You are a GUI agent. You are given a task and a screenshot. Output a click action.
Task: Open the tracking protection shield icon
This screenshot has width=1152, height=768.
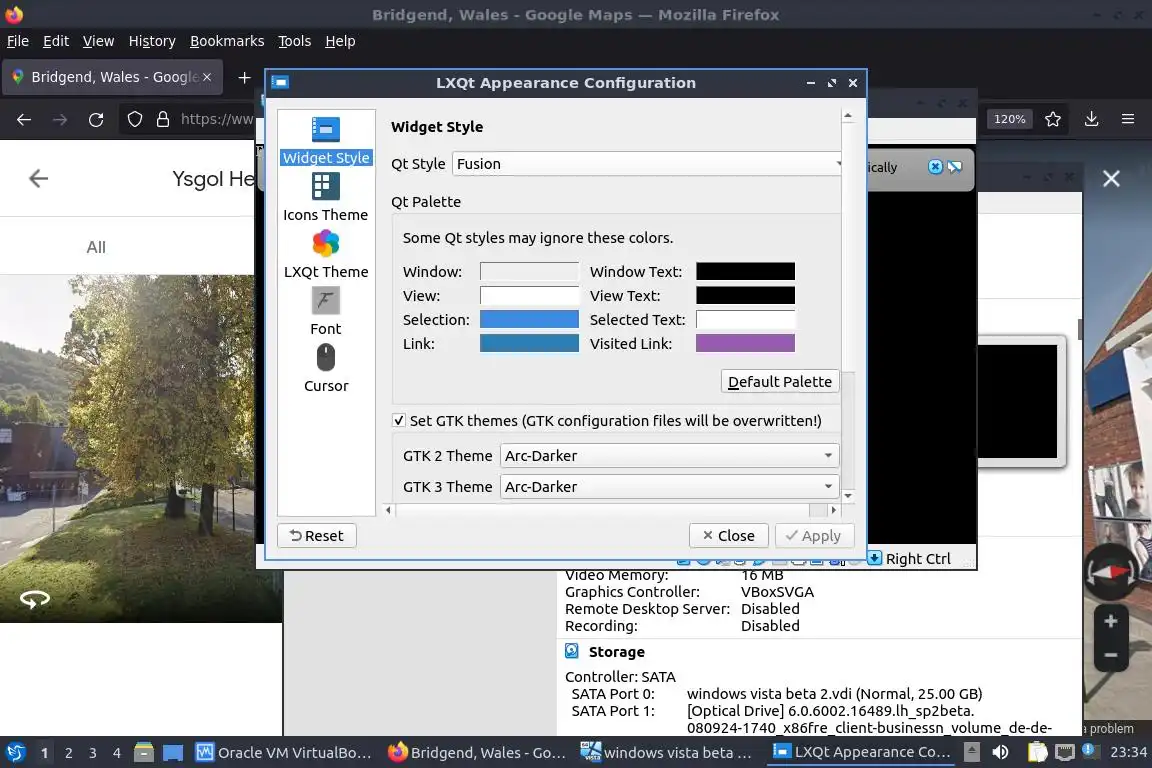click(134, 119)
